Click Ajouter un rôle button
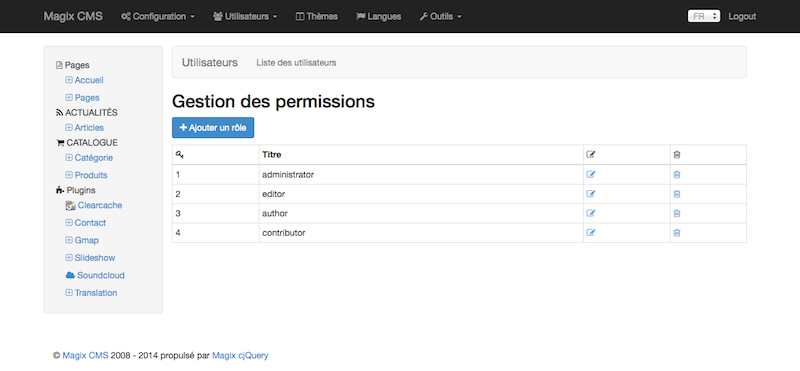The height and width of the screenshot is (371, 800). pos(213,128)
